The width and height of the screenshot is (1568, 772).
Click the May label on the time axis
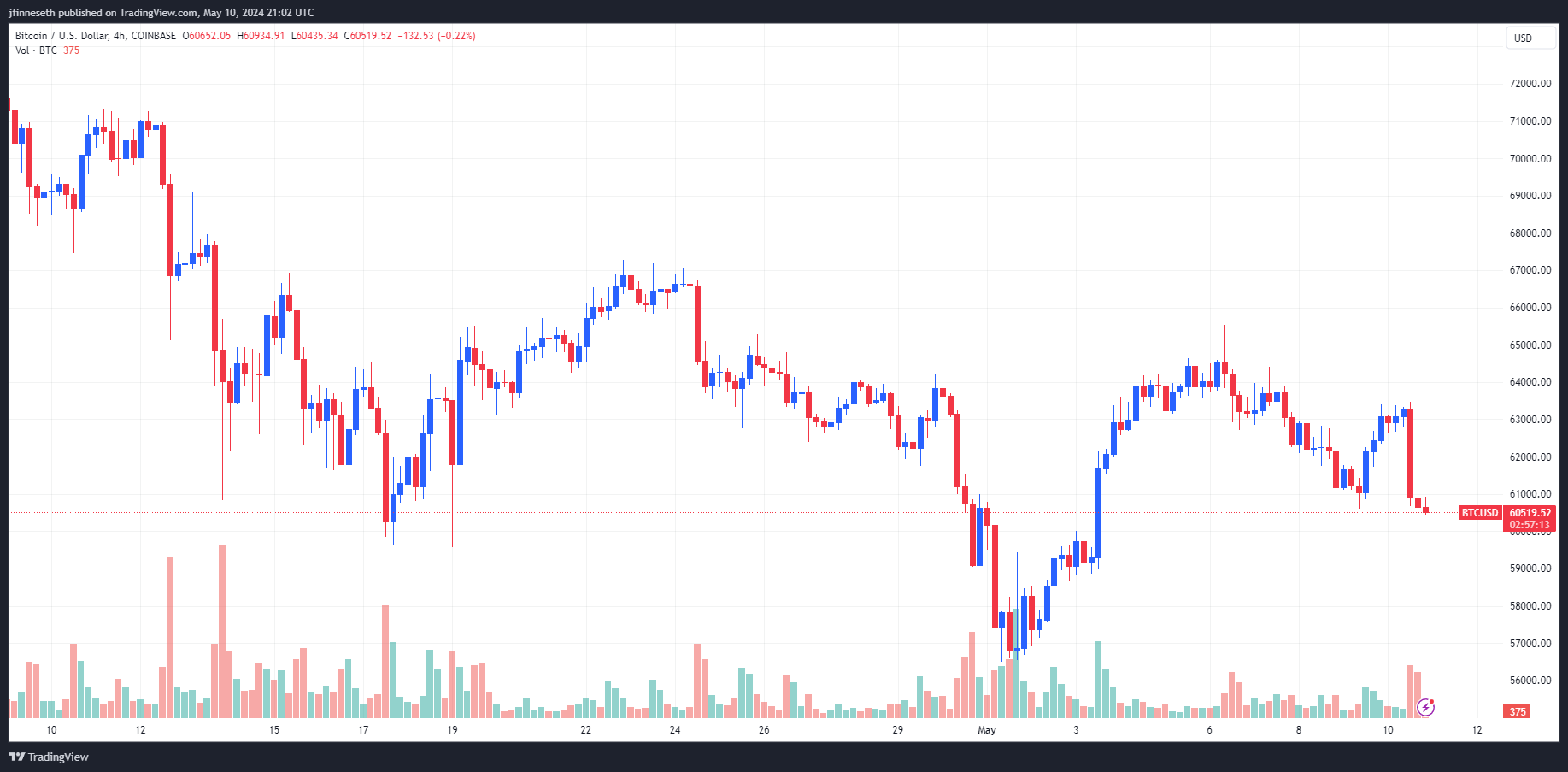[x=987, y=730]
